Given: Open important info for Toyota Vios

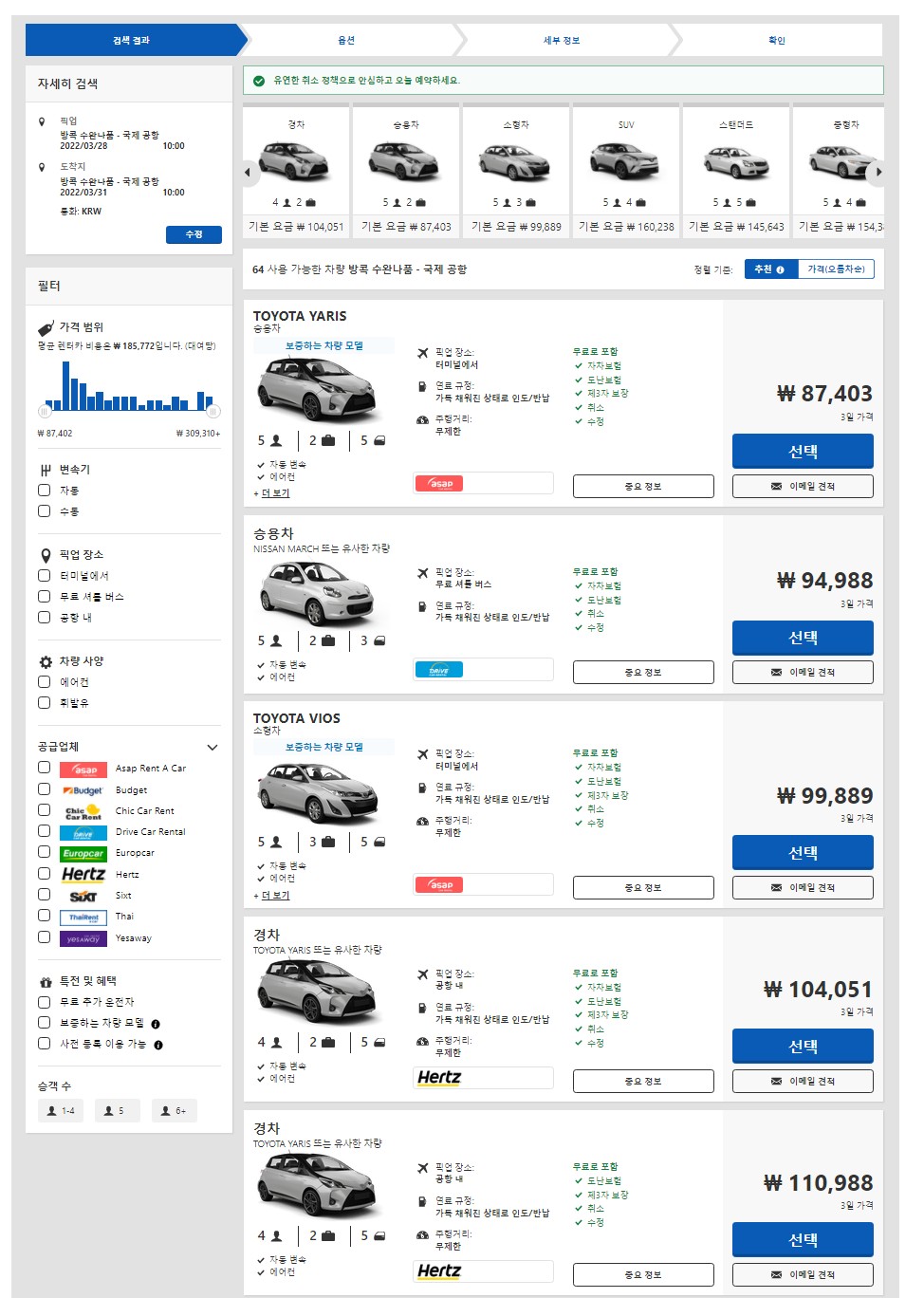Looking at the screenshot, I should 643,888.
